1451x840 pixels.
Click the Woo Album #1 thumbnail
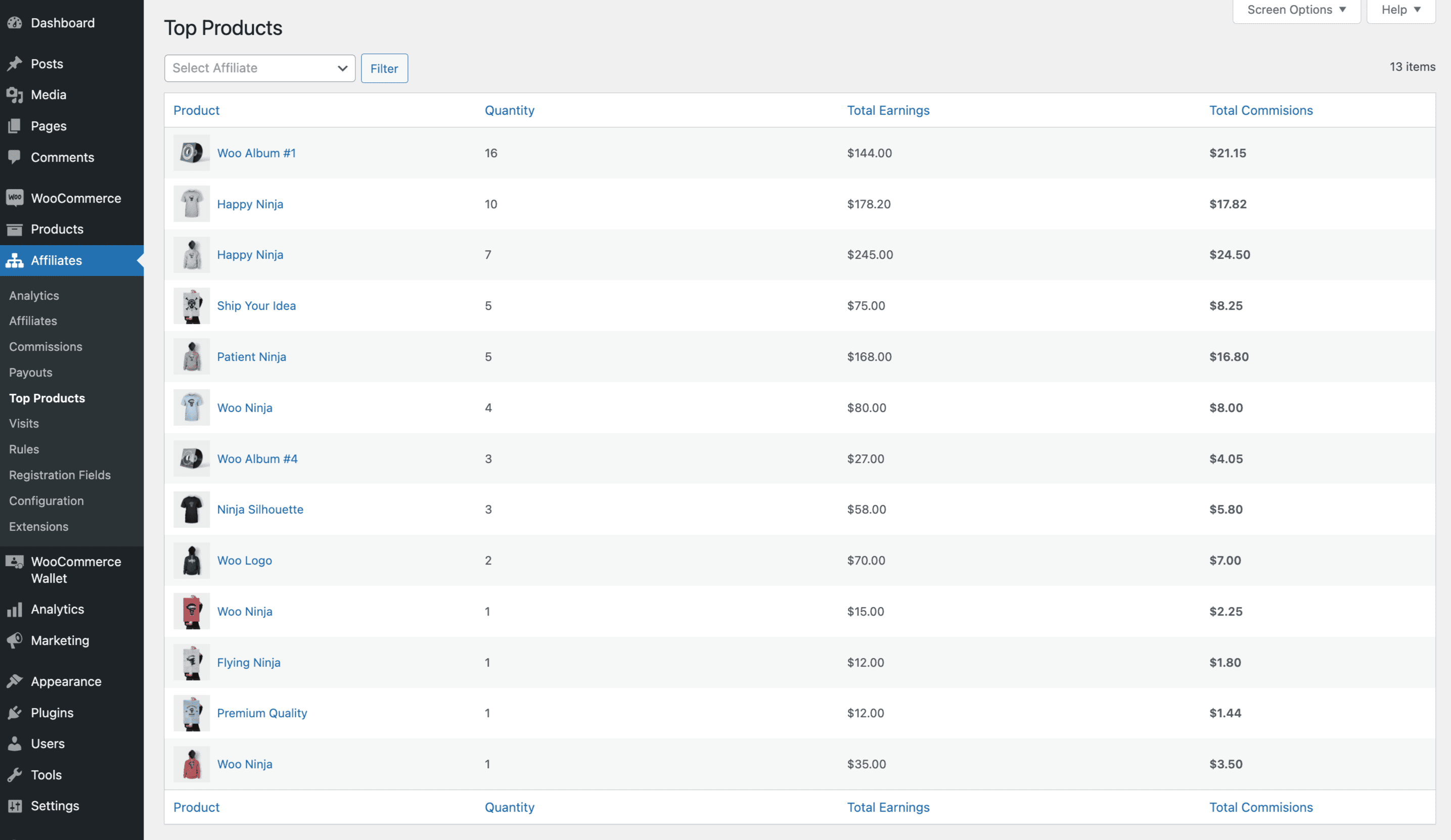192,153
